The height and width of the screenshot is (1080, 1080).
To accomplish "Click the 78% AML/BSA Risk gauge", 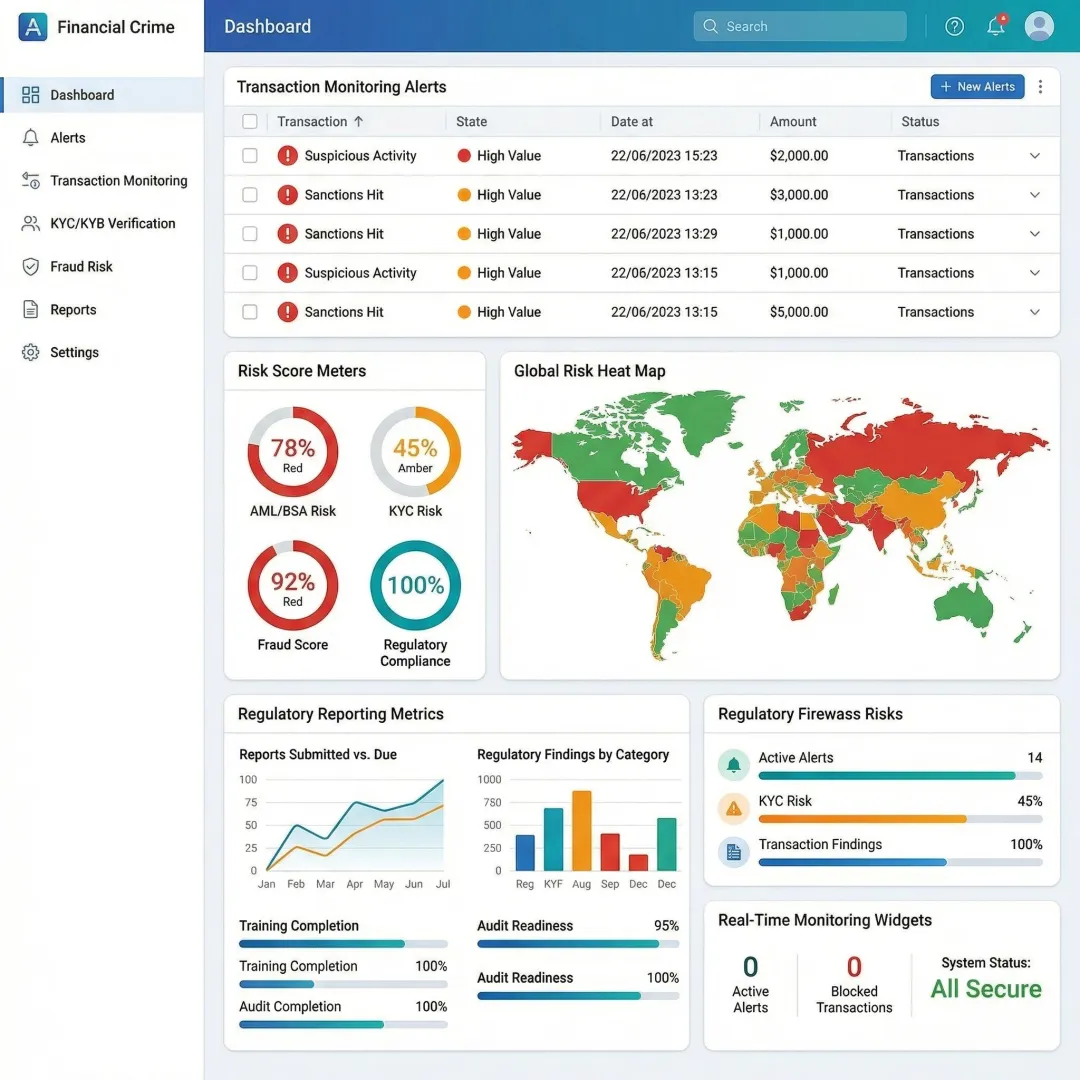I will pyautogui.click(x=293, y=452).
